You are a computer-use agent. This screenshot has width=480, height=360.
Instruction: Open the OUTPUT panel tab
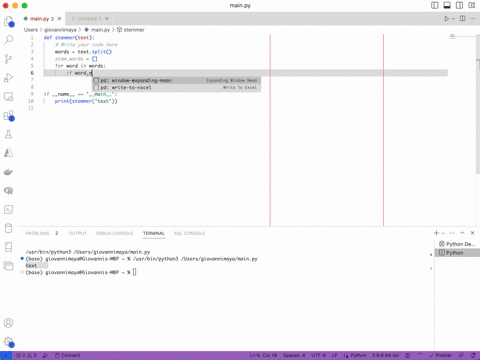tap(78, 233)
